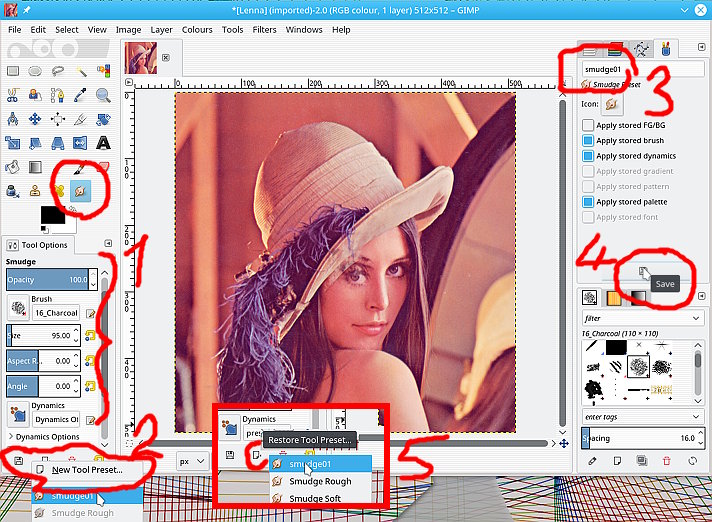Select the Fuzzy Select magic wand tool

pos(81,71)
